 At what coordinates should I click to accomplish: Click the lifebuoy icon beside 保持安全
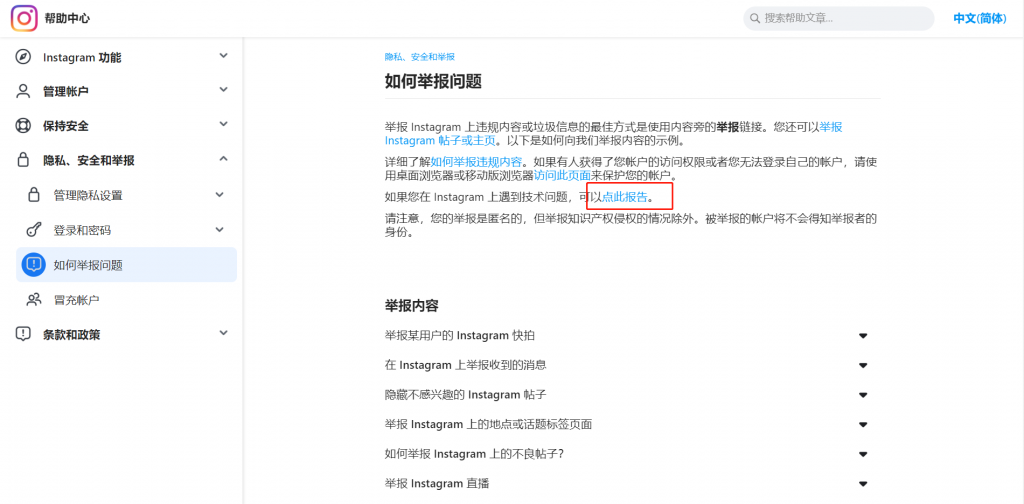click(x=23, y=125)
